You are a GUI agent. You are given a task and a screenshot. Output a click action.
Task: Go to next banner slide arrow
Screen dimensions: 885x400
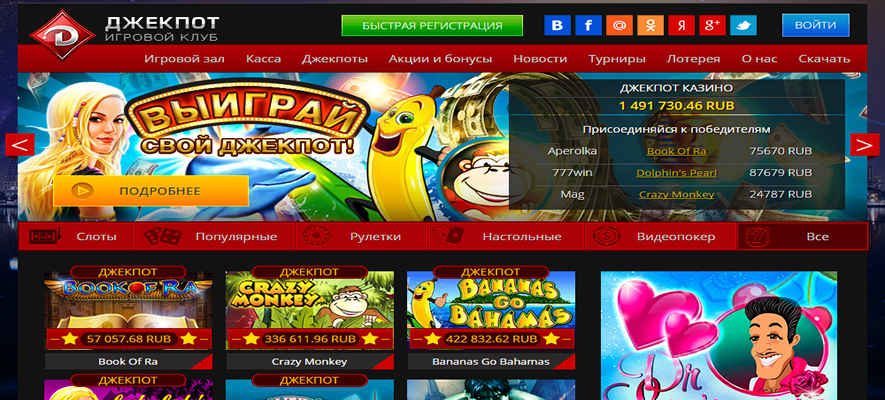(865, 145)
